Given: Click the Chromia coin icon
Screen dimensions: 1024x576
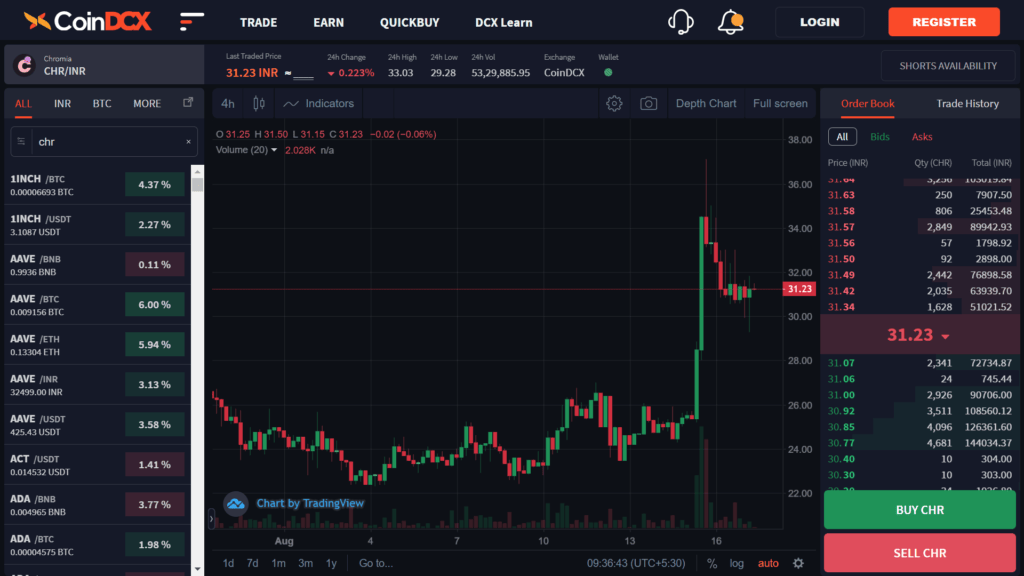Looking at the screenshot, I should [x=24, y=65].
